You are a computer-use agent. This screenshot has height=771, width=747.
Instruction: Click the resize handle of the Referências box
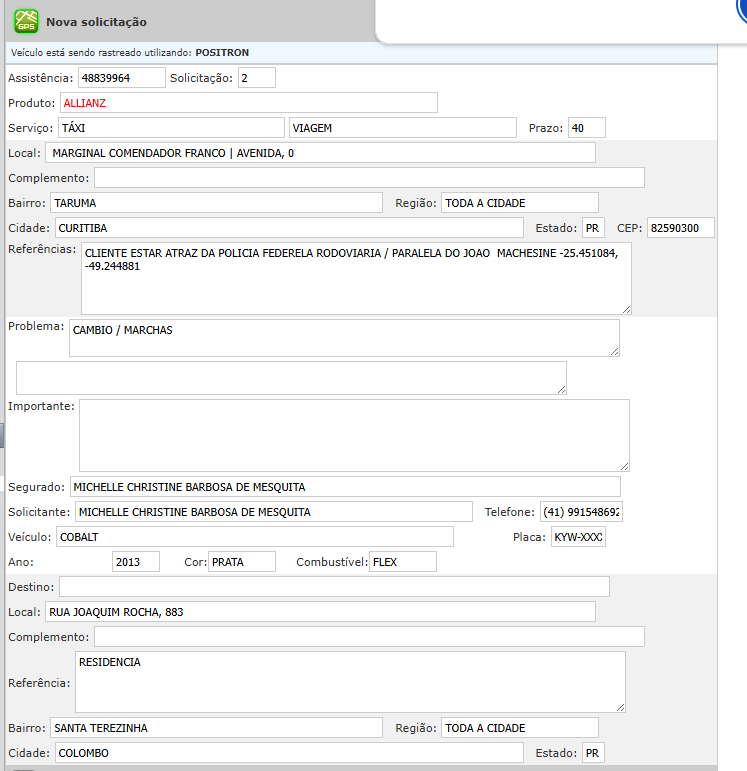click(x=626, y=309)
